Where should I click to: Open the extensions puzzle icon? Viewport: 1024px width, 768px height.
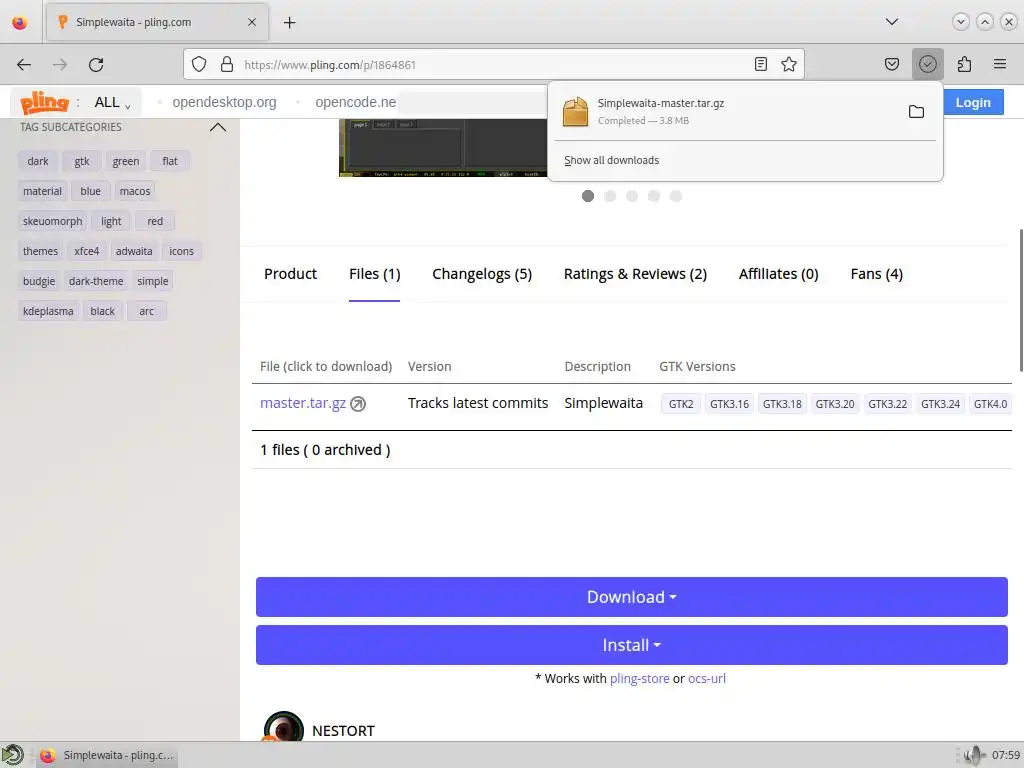pos(964,64)
